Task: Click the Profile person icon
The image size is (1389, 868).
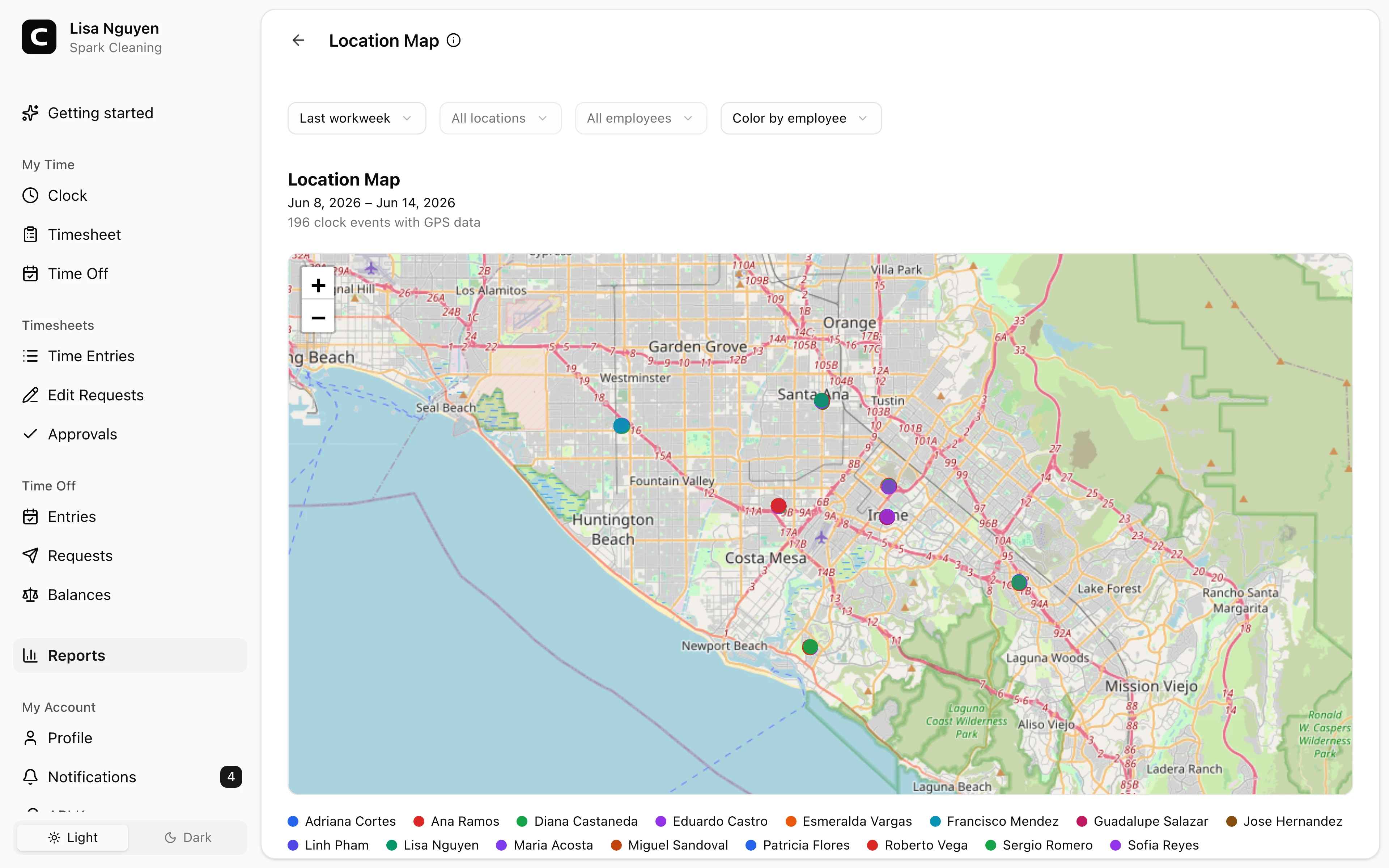Action: point(30,738)
